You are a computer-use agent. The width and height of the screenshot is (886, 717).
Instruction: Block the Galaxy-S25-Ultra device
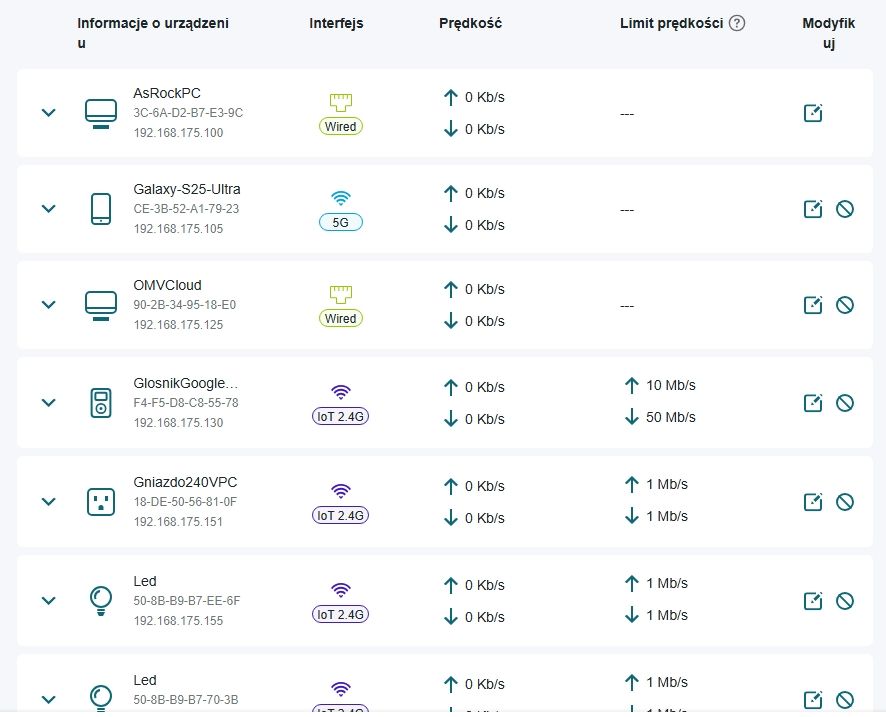point(844,209)
